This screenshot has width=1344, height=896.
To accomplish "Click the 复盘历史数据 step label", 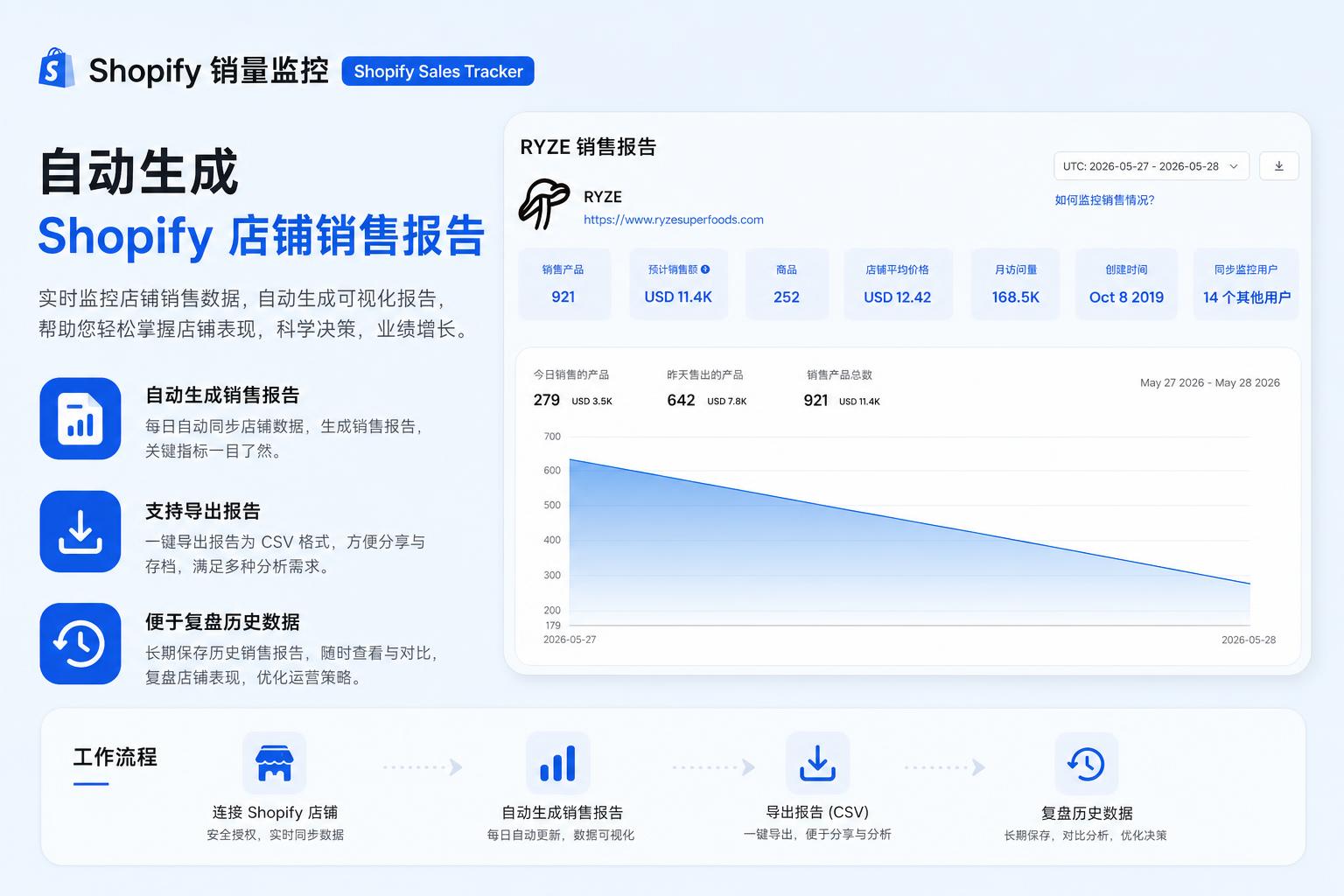I will tap(1087, 814).
